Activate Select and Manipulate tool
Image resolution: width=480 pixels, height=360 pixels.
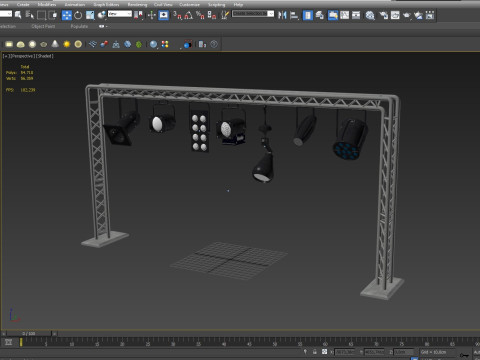pyautogui.click(x=152, y=15)
